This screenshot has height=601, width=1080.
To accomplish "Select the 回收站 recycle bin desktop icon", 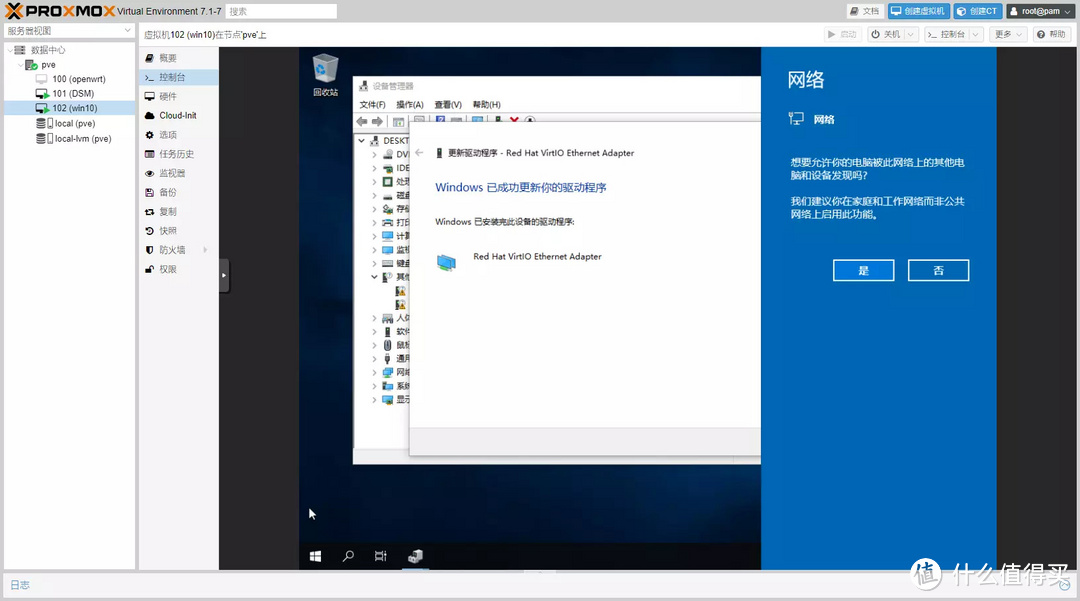I will (x=325, y=75).
